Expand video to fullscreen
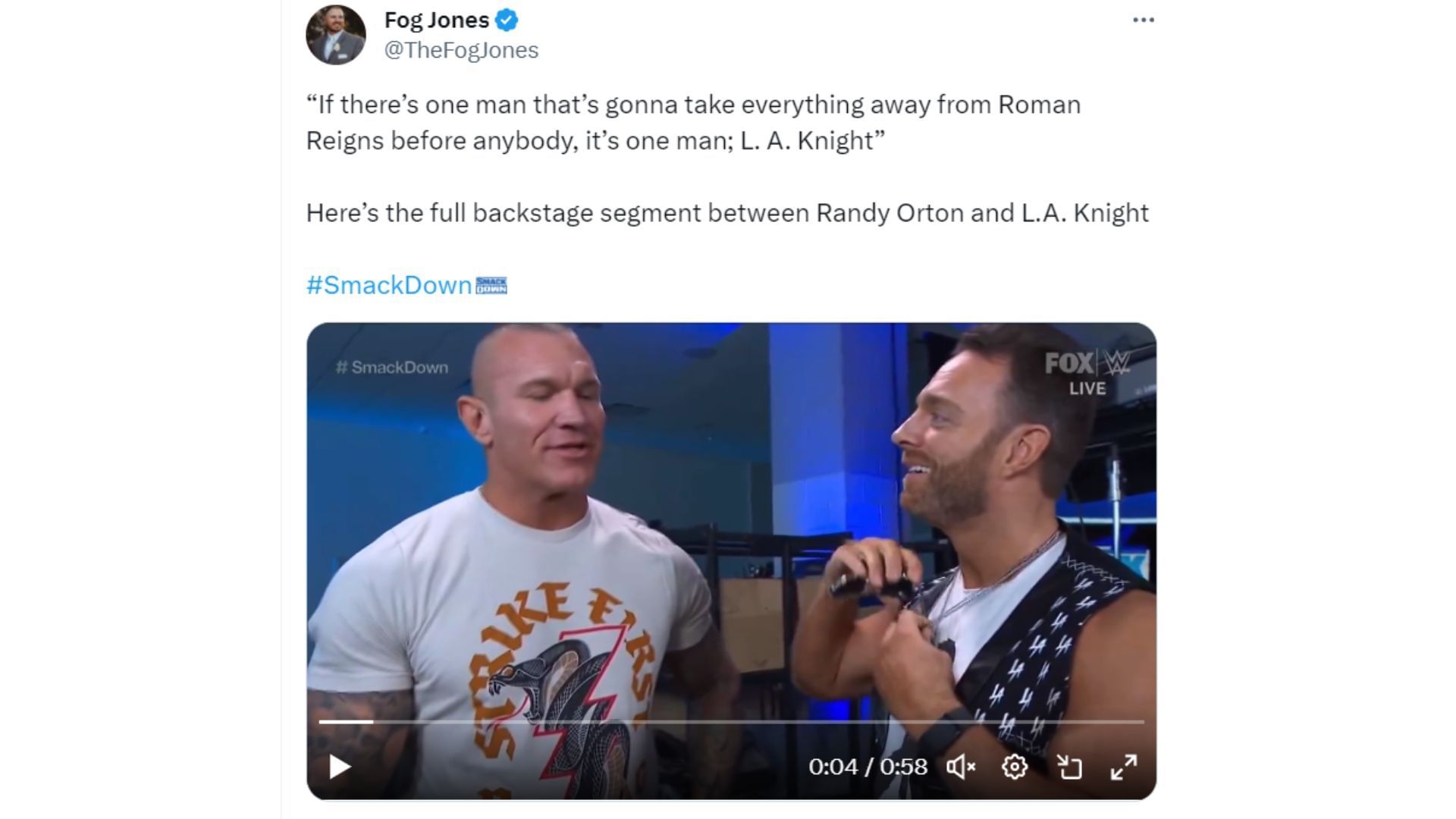Viewport: 1456px width, 819px height. pyautogui.click(x=1124, y=767)
